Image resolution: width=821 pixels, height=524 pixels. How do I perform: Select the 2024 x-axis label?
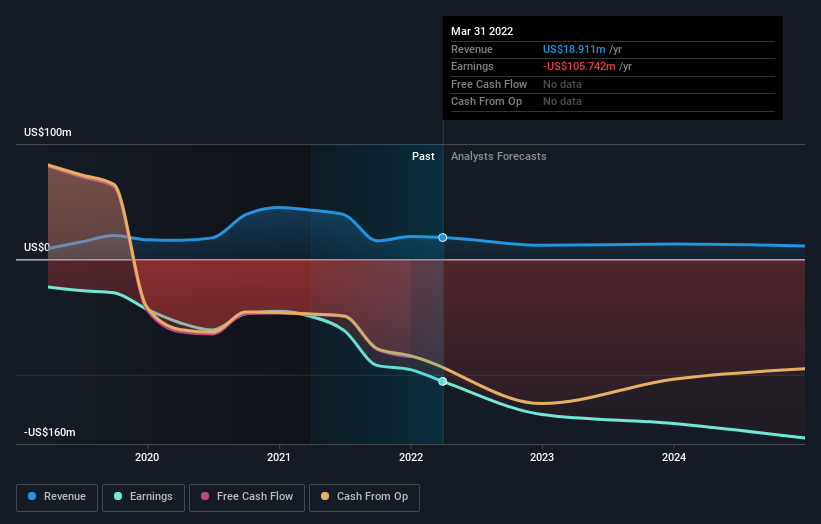coord(674,457)
